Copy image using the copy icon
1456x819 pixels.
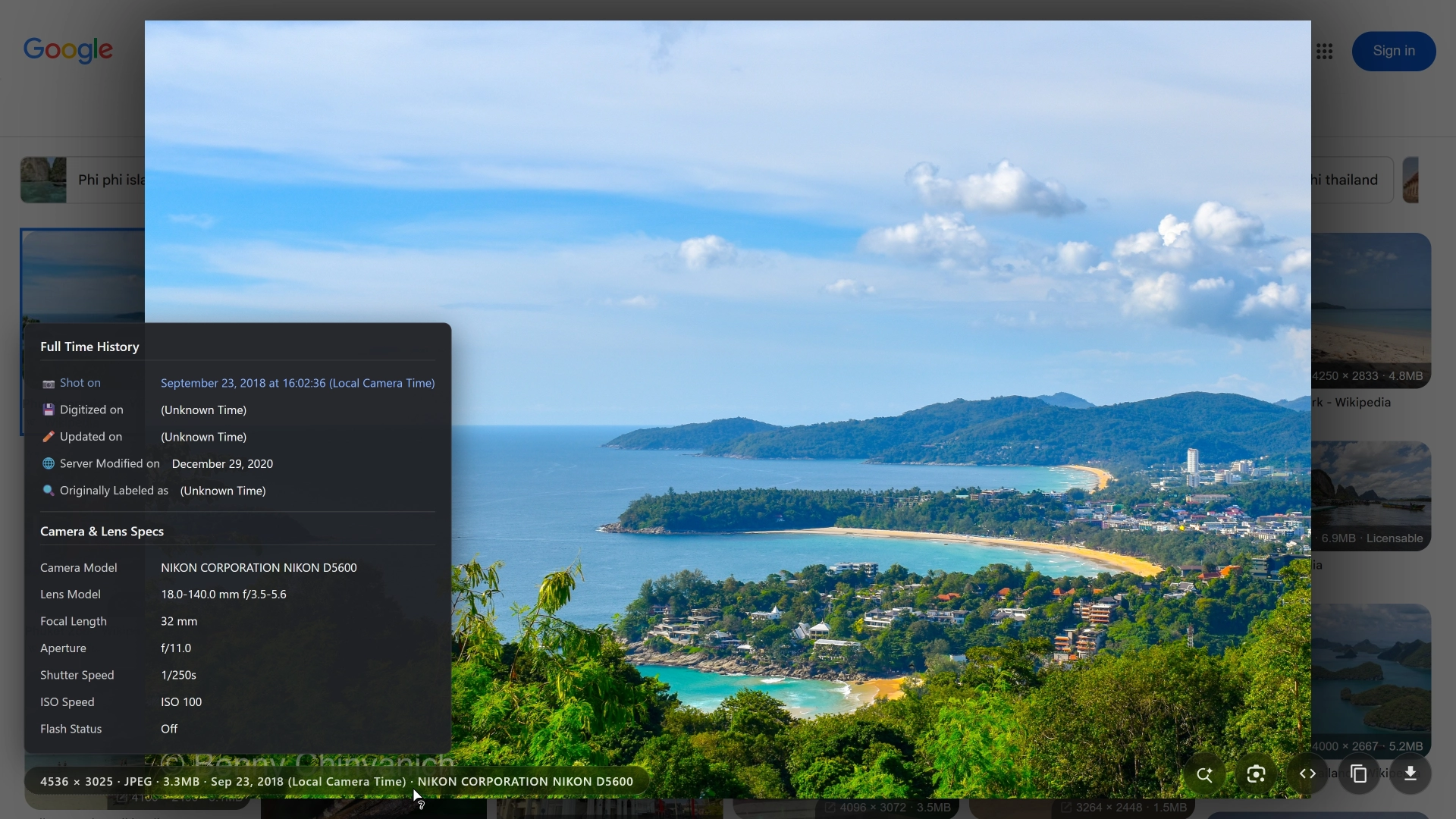[x=1359, y=774]
